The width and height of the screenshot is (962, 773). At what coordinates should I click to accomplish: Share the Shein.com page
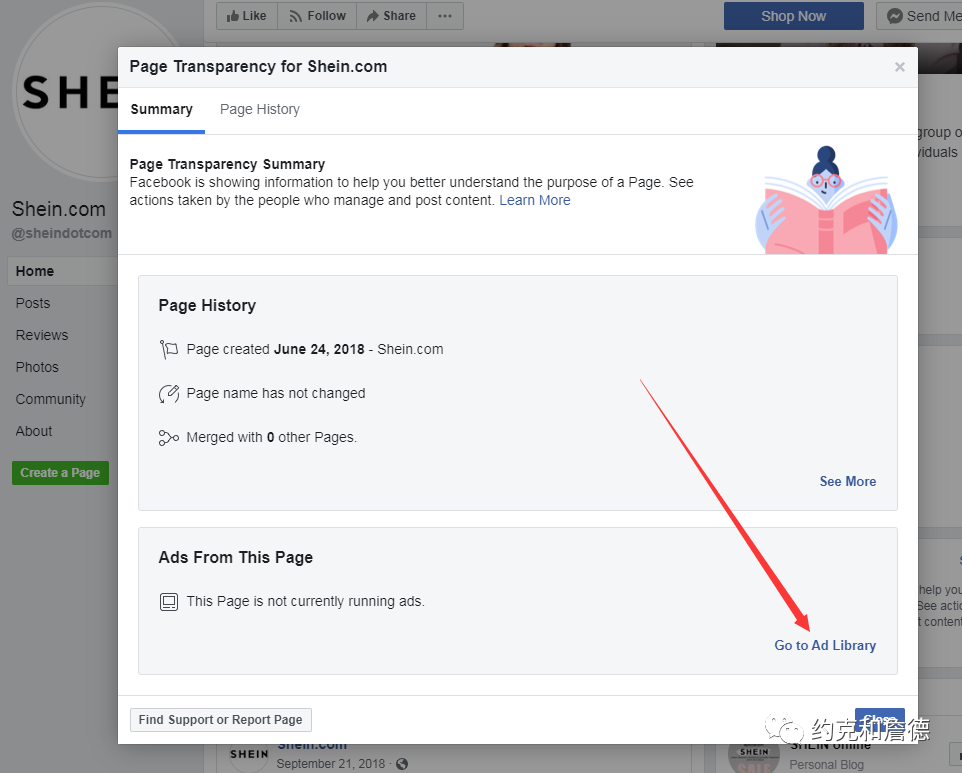point(391,16)
